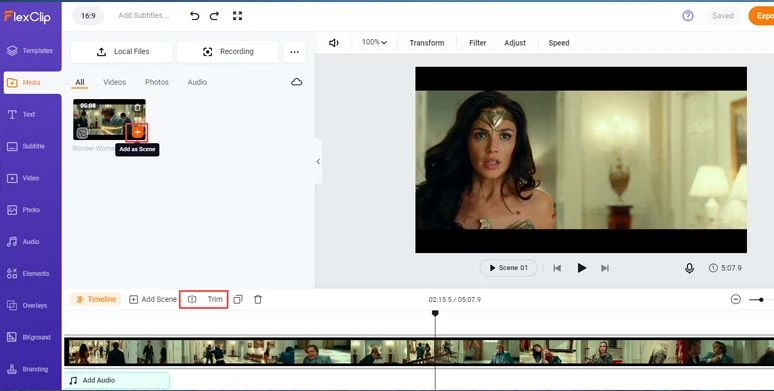Open the Text sidebar panel

[x=22, y=114]
